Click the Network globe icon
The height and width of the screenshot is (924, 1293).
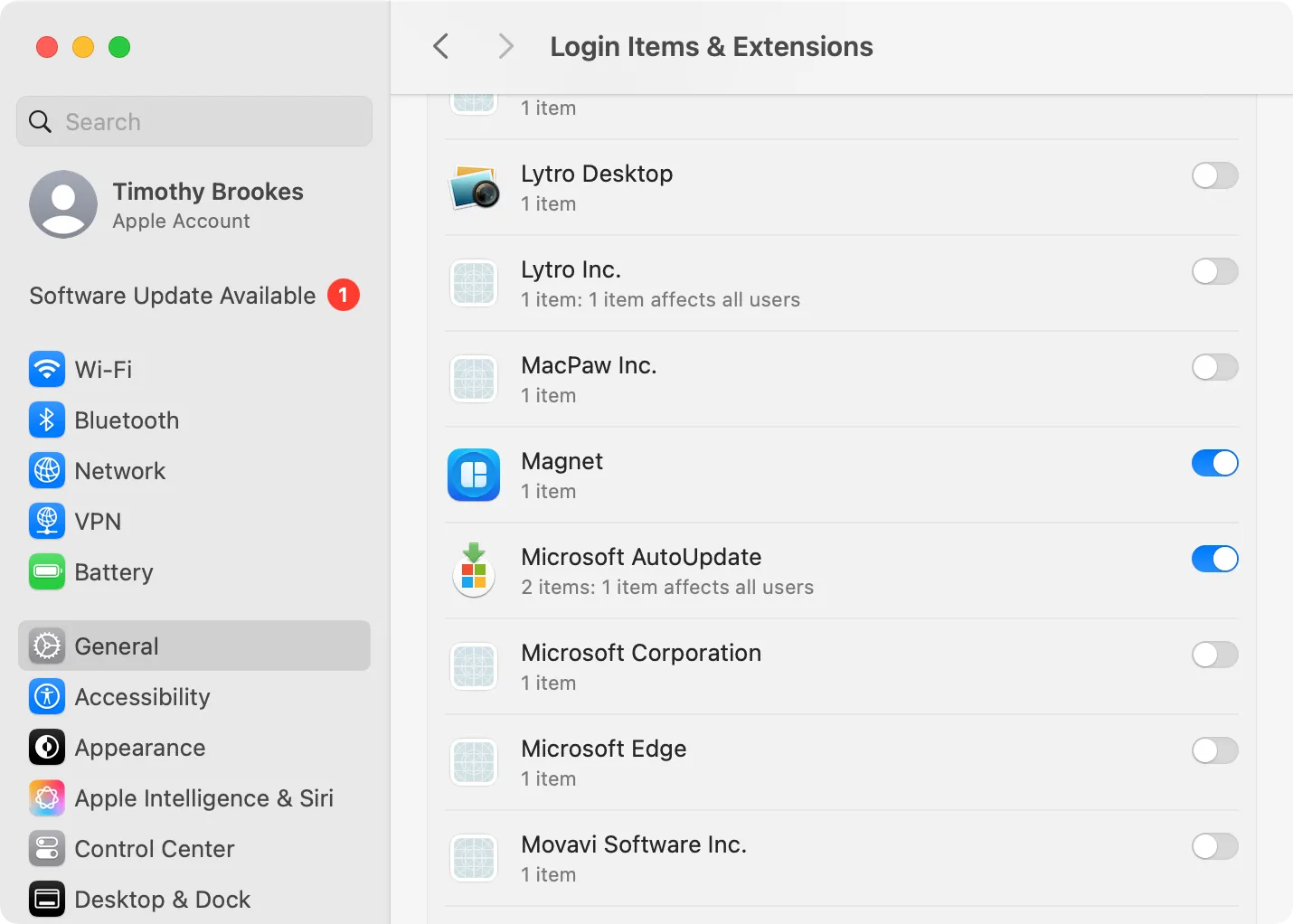pyautogui.click(x=47, y=470)
